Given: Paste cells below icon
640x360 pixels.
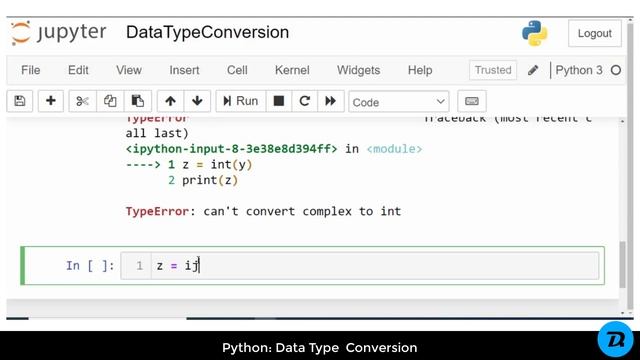Looking at the screenshot, I should pyautogui.click(x=138, y=101).
